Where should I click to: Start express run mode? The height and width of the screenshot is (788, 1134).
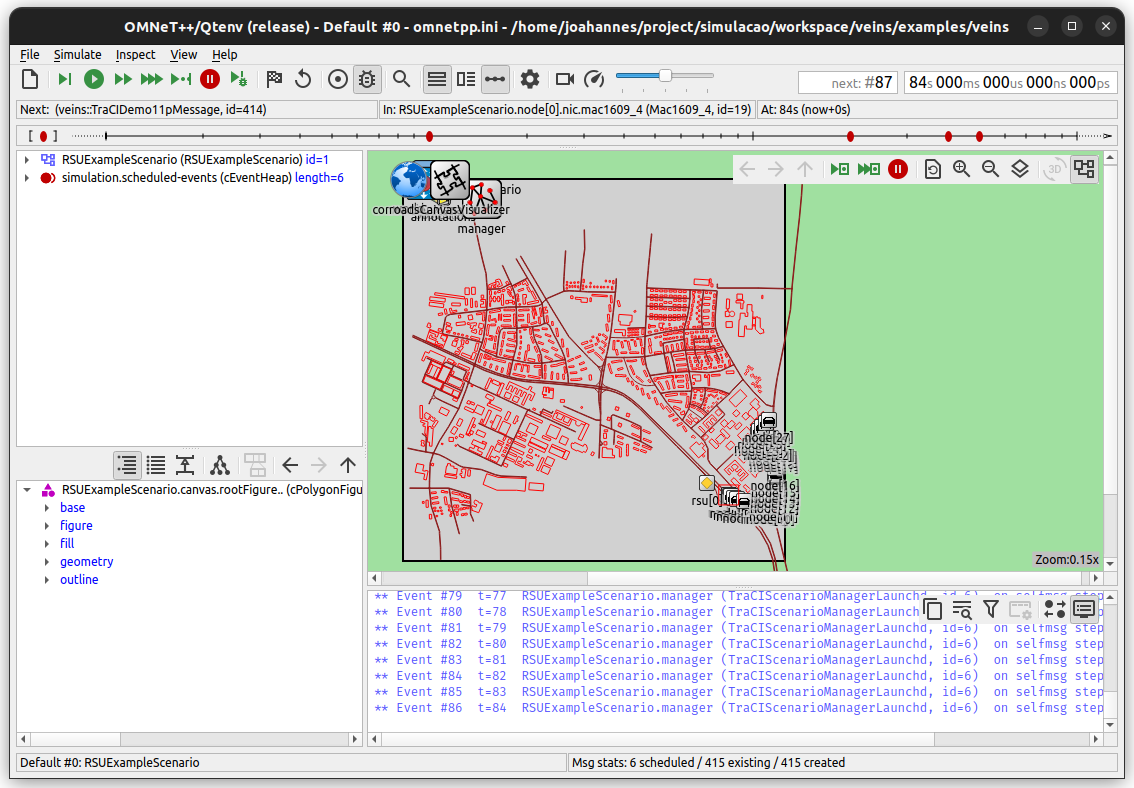click(151, 80)
